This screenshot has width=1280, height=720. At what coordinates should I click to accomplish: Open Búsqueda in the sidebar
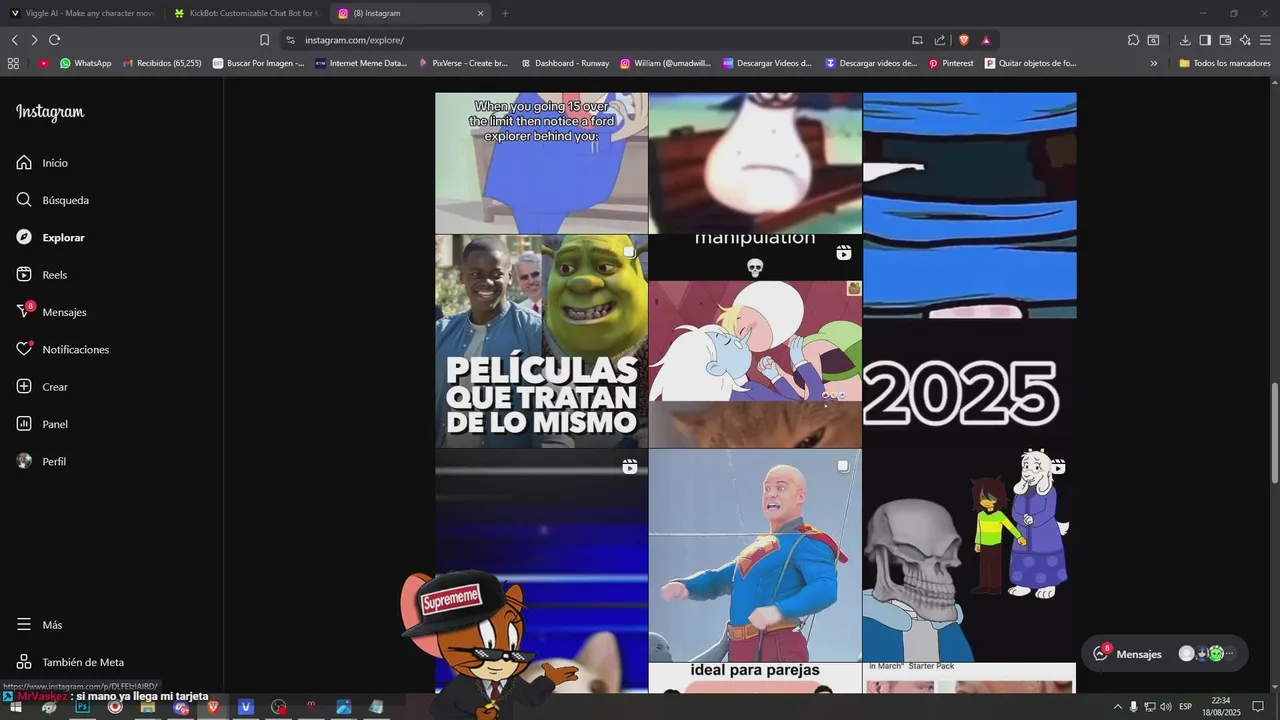(52, 200)
